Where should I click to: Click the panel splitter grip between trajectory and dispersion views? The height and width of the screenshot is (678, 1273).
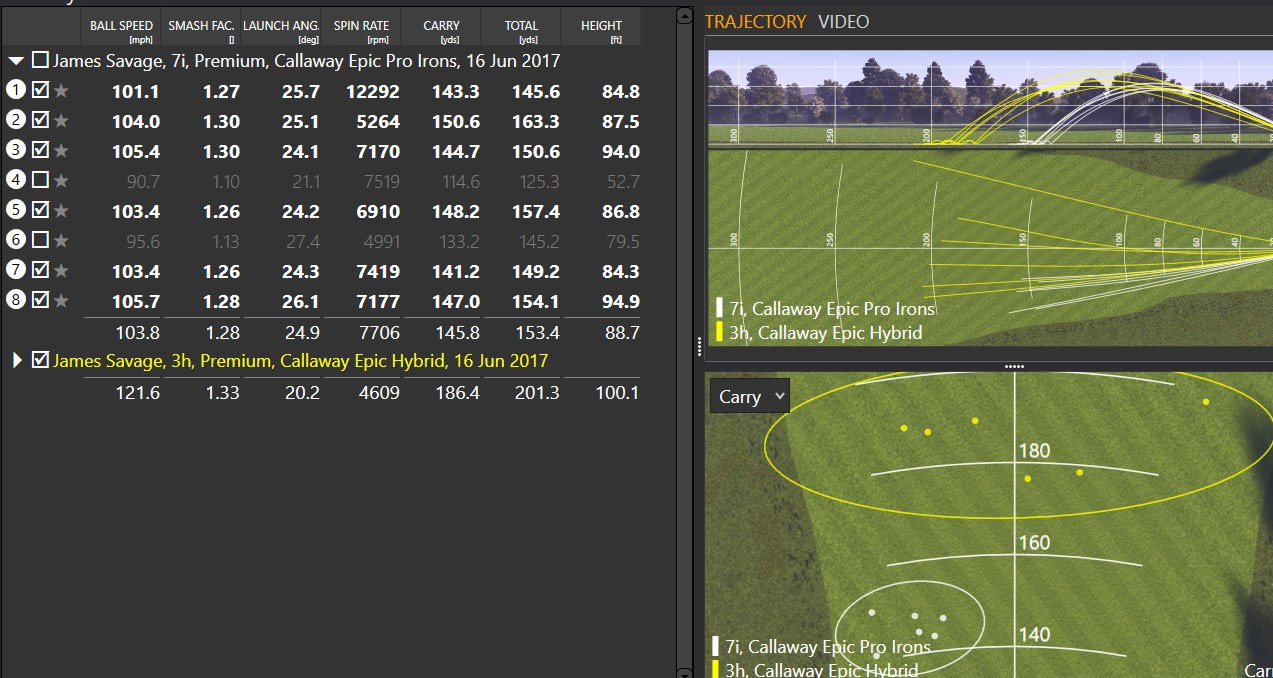1014,365
